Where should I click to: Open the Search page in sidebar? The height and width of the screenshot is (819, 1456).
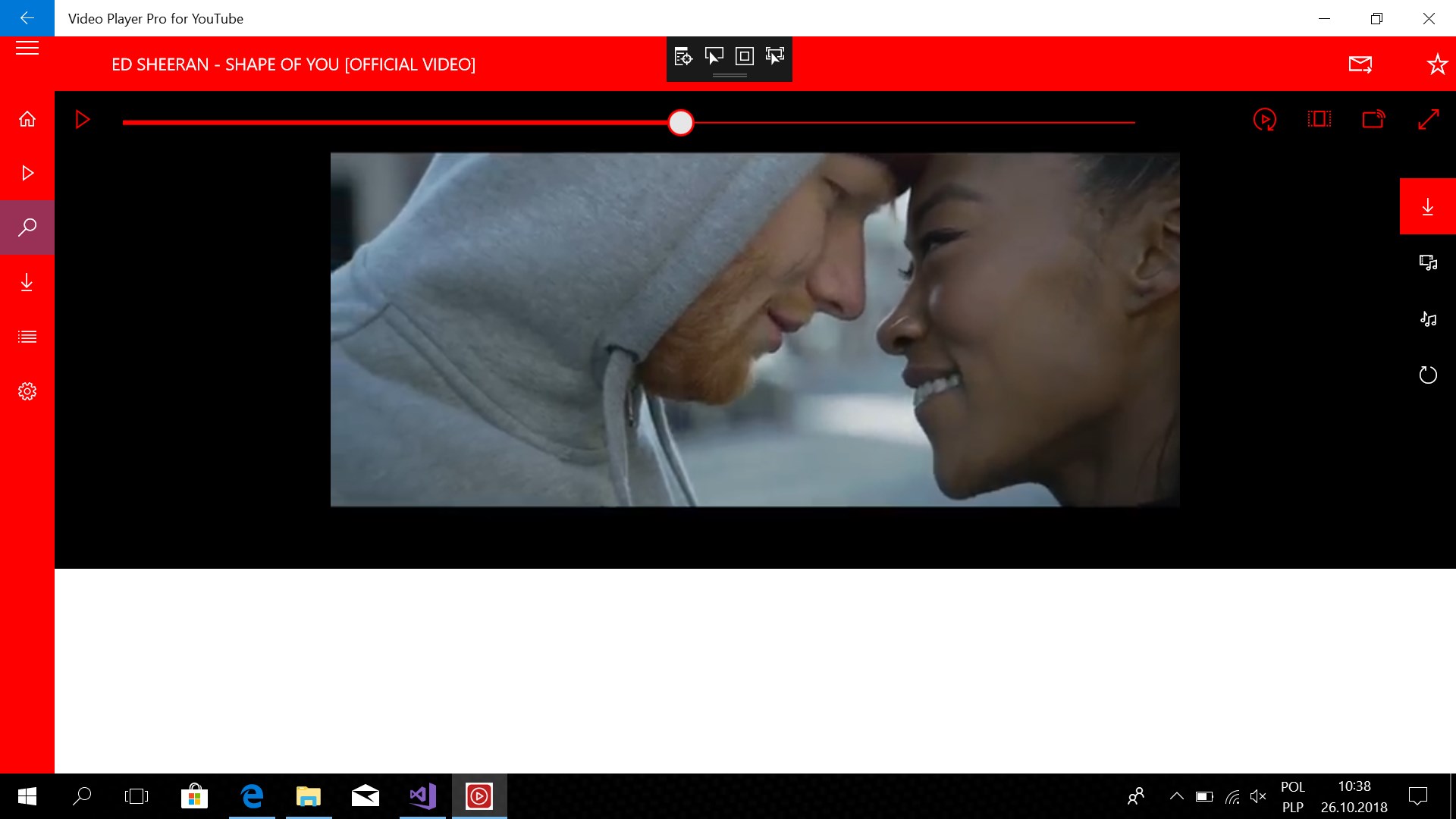click(27, 227)
